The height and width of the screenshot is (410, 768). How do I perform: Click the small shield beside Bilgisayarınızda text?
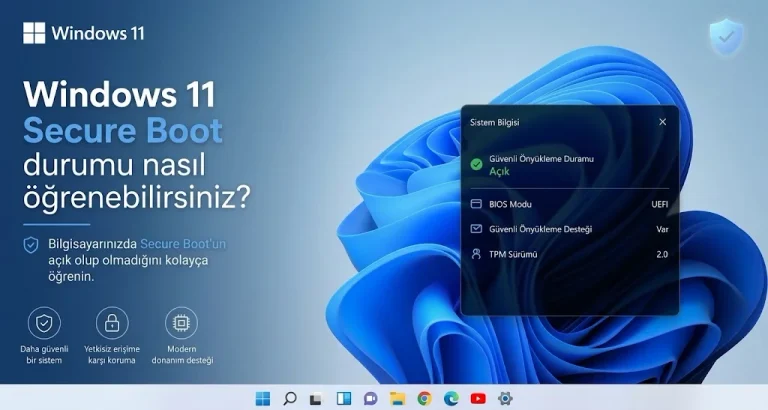coord(31,245)
